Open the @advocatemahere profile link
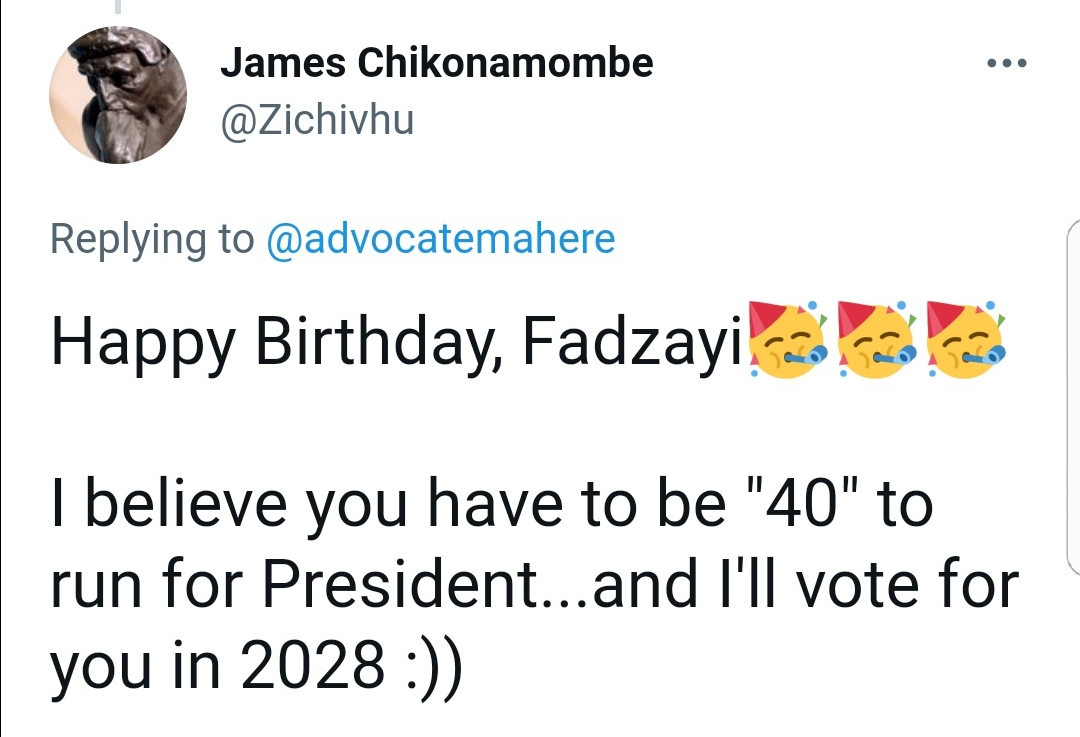Screen dimensions: 1080x737 [x=440, y=240]
